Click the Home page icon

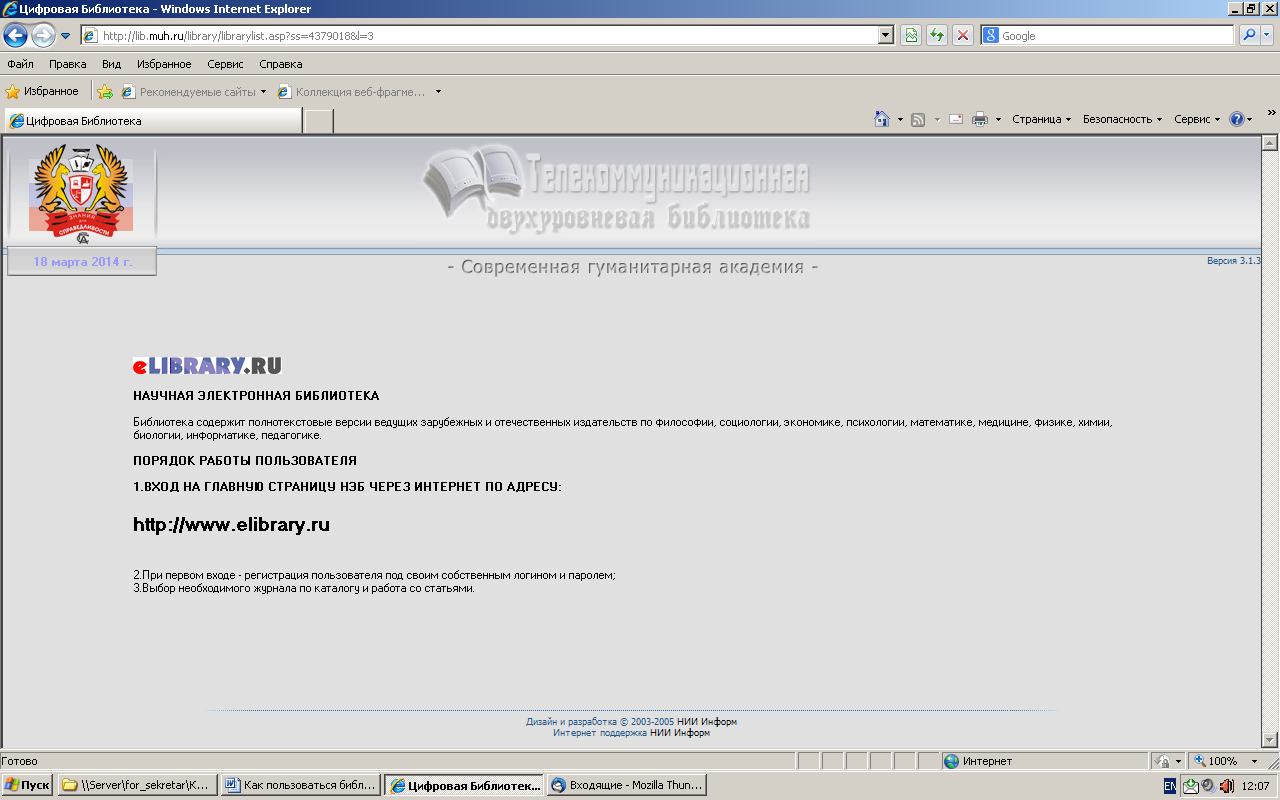881,119
